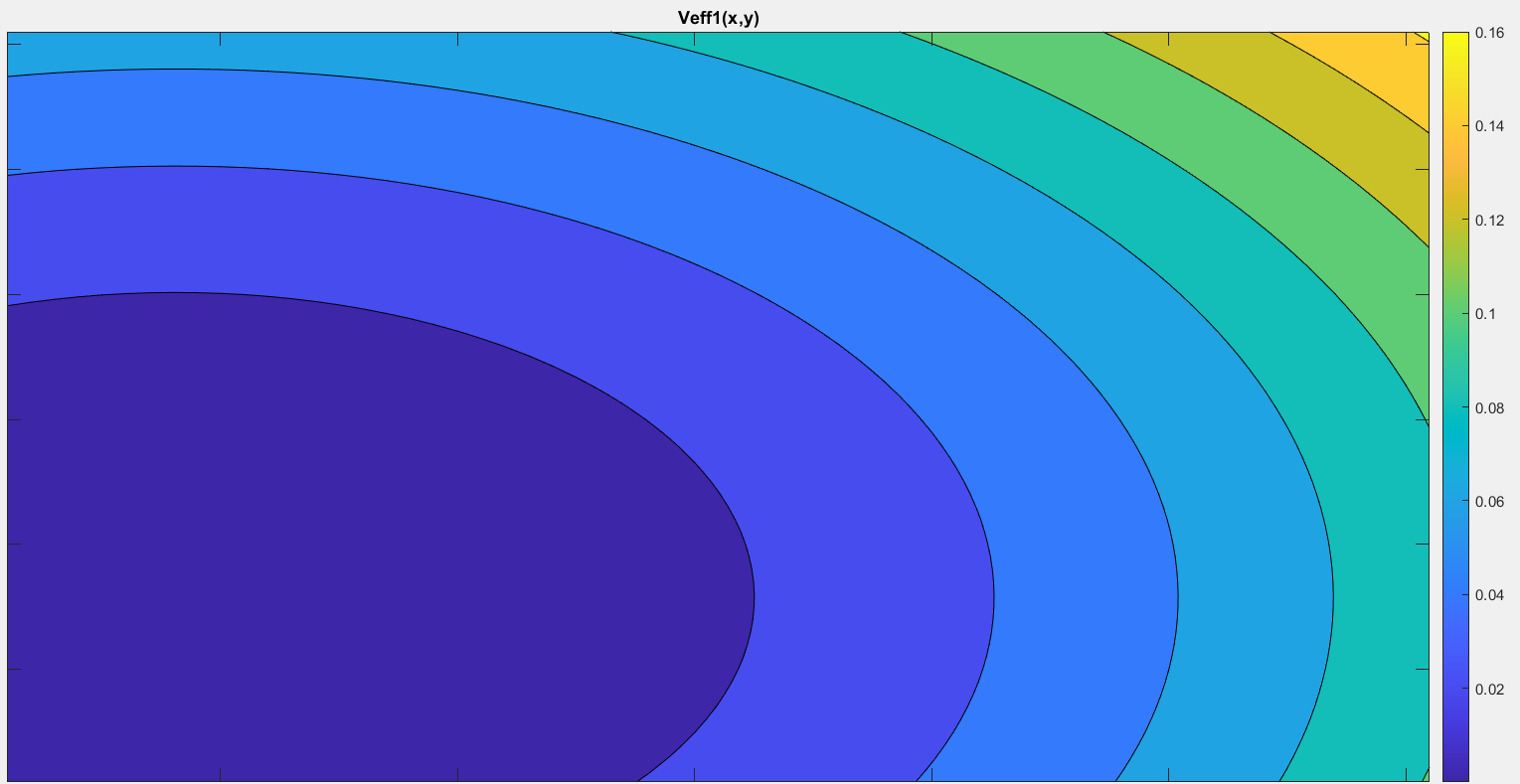Click the colorbar gradient strip
The image size is (1520, 784).
click(1454, 406)
